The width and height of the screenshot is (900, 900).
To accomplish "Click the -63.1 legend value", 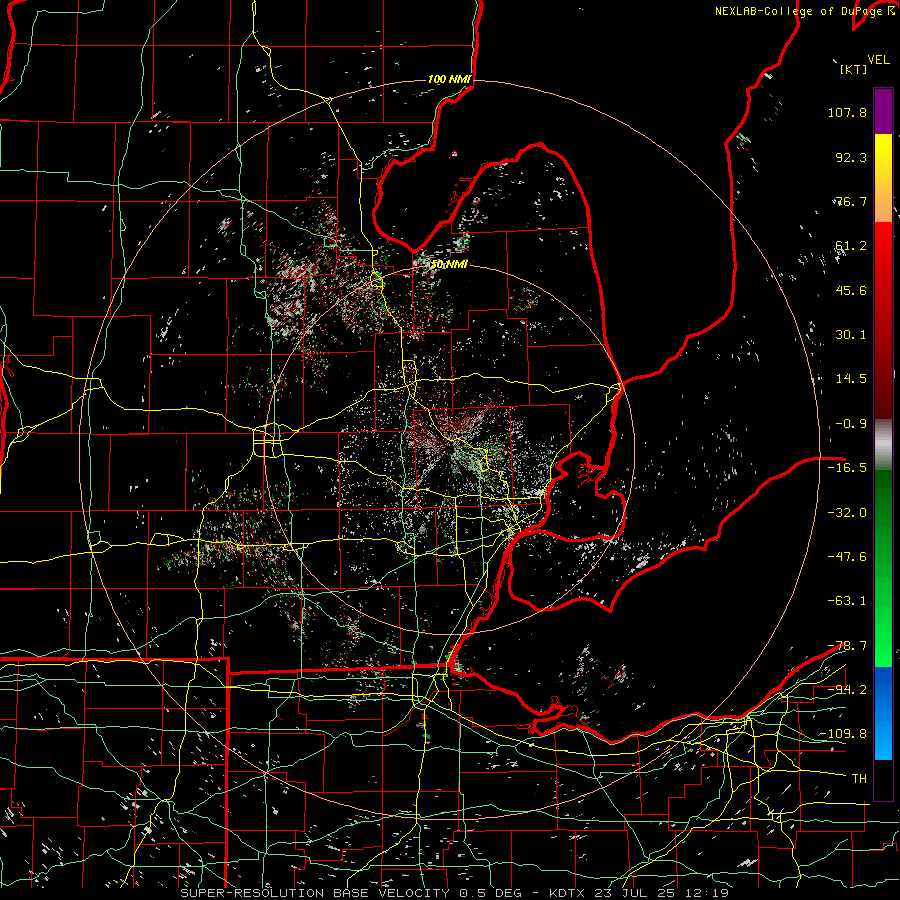I will click(x=847, y=601).
